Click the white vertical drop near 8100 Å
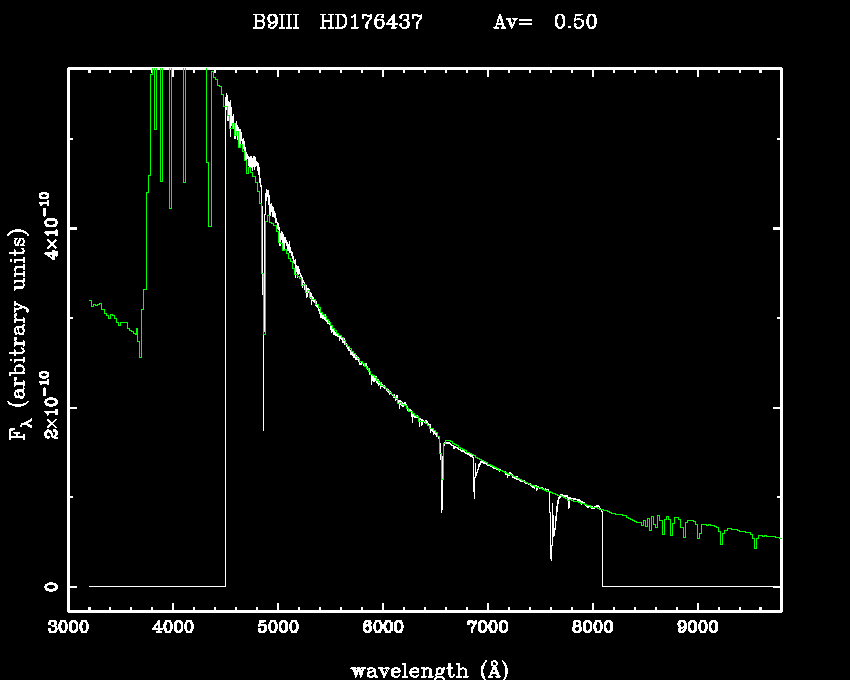The height and width of the screenshot is (680, 850). (x=603, y=550)
